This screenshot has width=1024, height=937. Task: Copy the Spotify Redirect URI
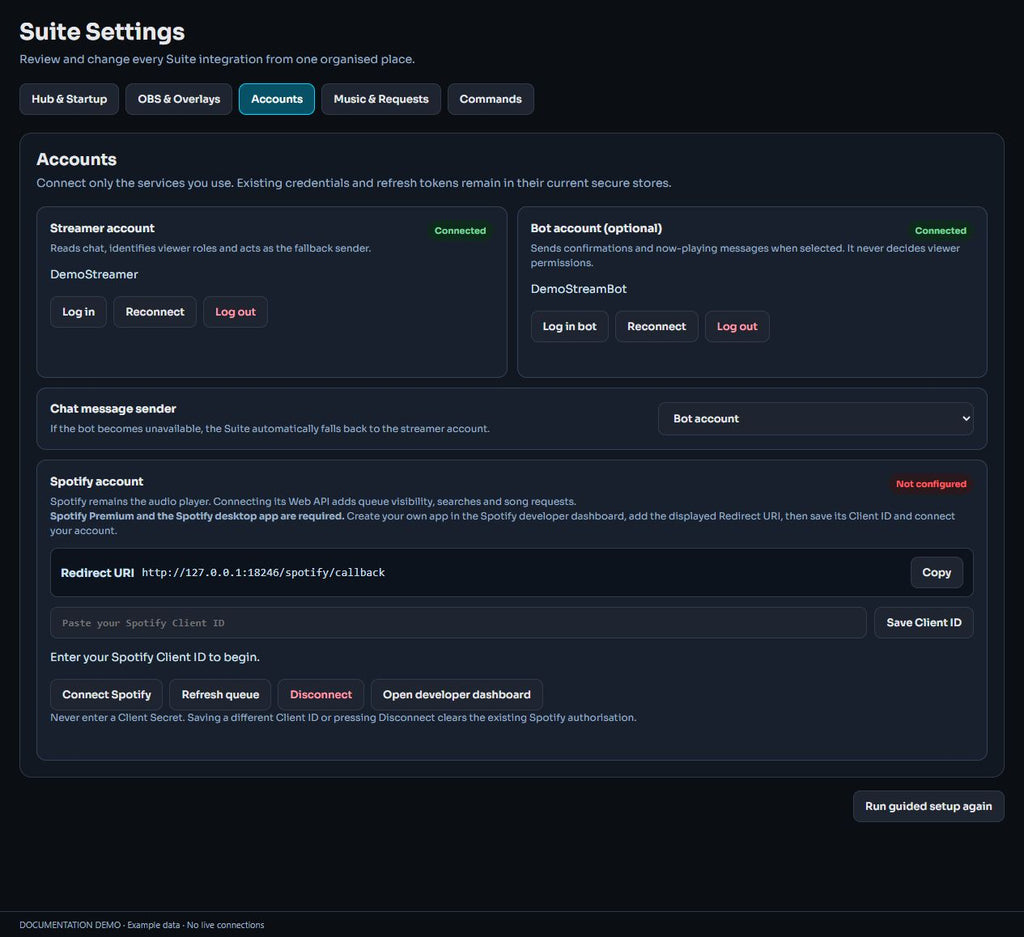pyautogui.click(x=936, y=573)
